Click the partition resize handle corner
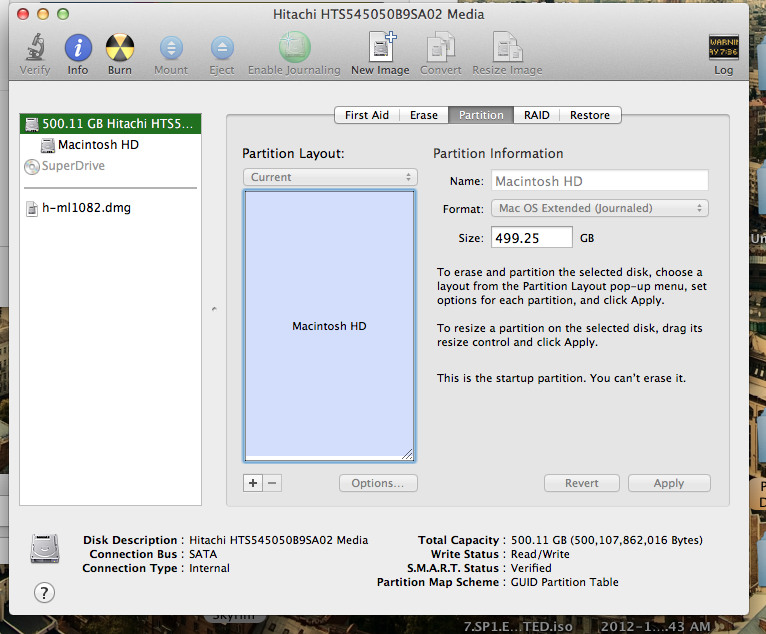The width and height of the screenshot is (766, 634). pyautogui.click(x=407, y=454)
